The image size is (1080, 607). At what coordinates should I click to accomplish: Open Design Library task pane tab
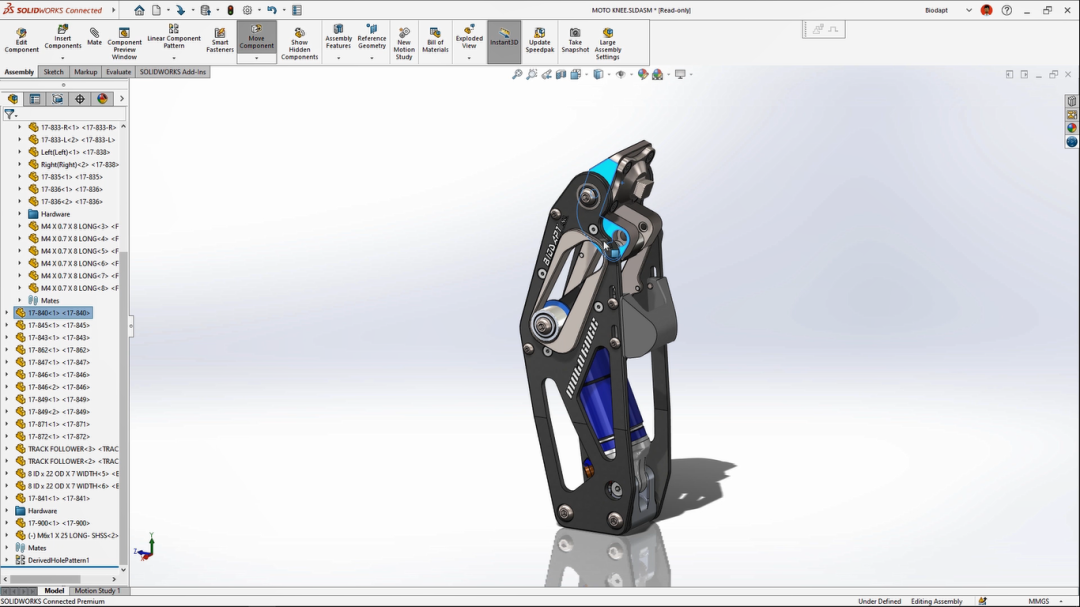tap(1072, 115)
